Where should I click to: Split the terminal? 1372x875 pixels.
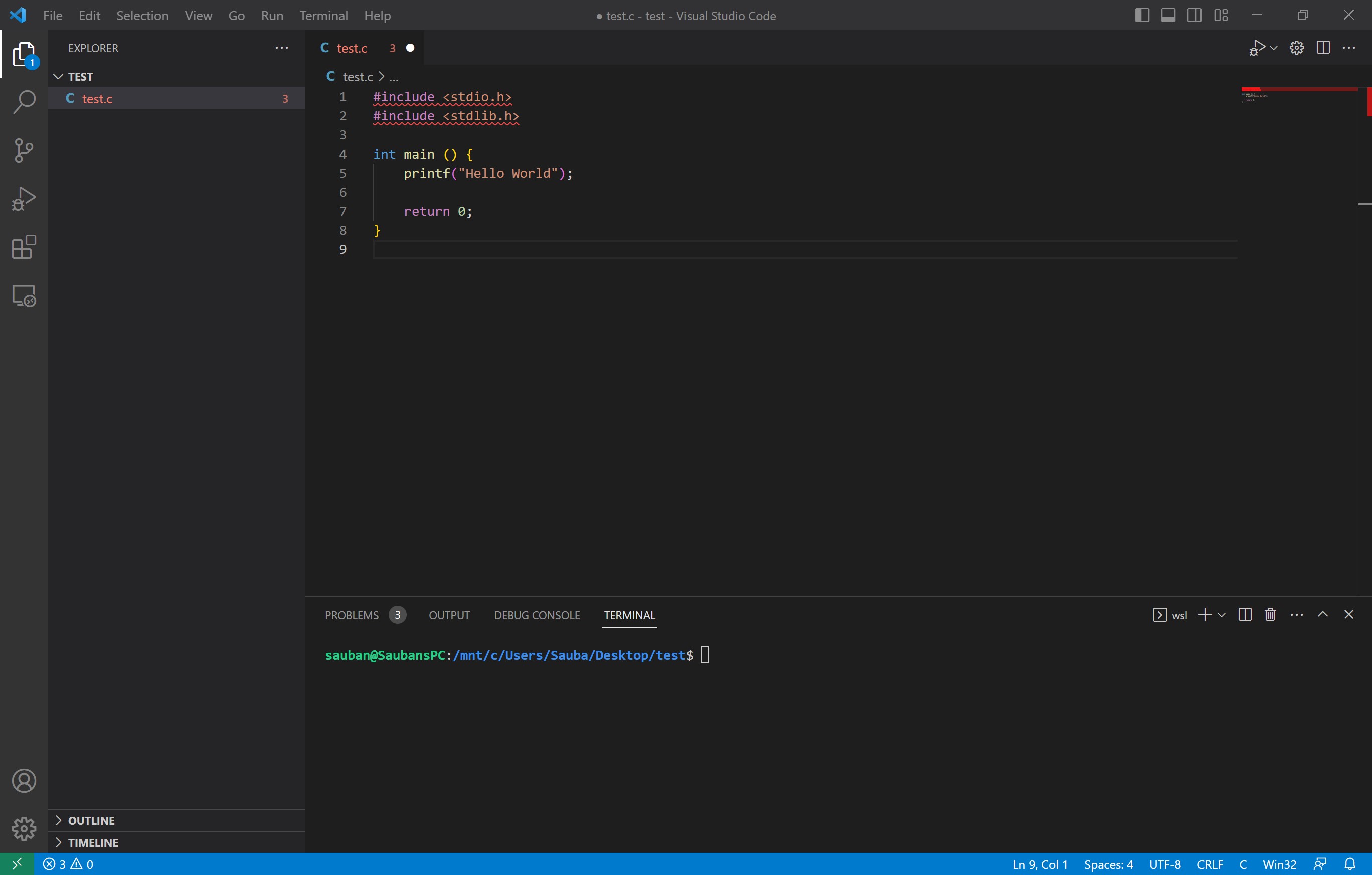(1245, 615)
